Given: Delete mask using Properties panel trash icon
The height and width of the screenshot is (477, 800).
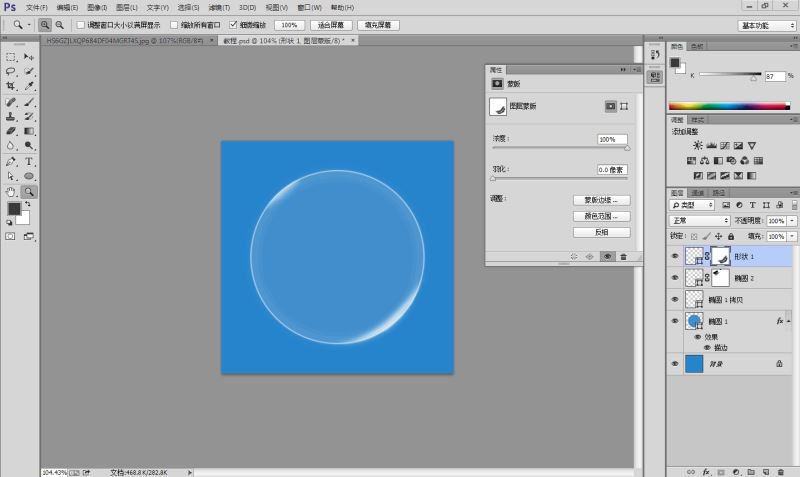Looking at the screenshot, I should [623, 256].
